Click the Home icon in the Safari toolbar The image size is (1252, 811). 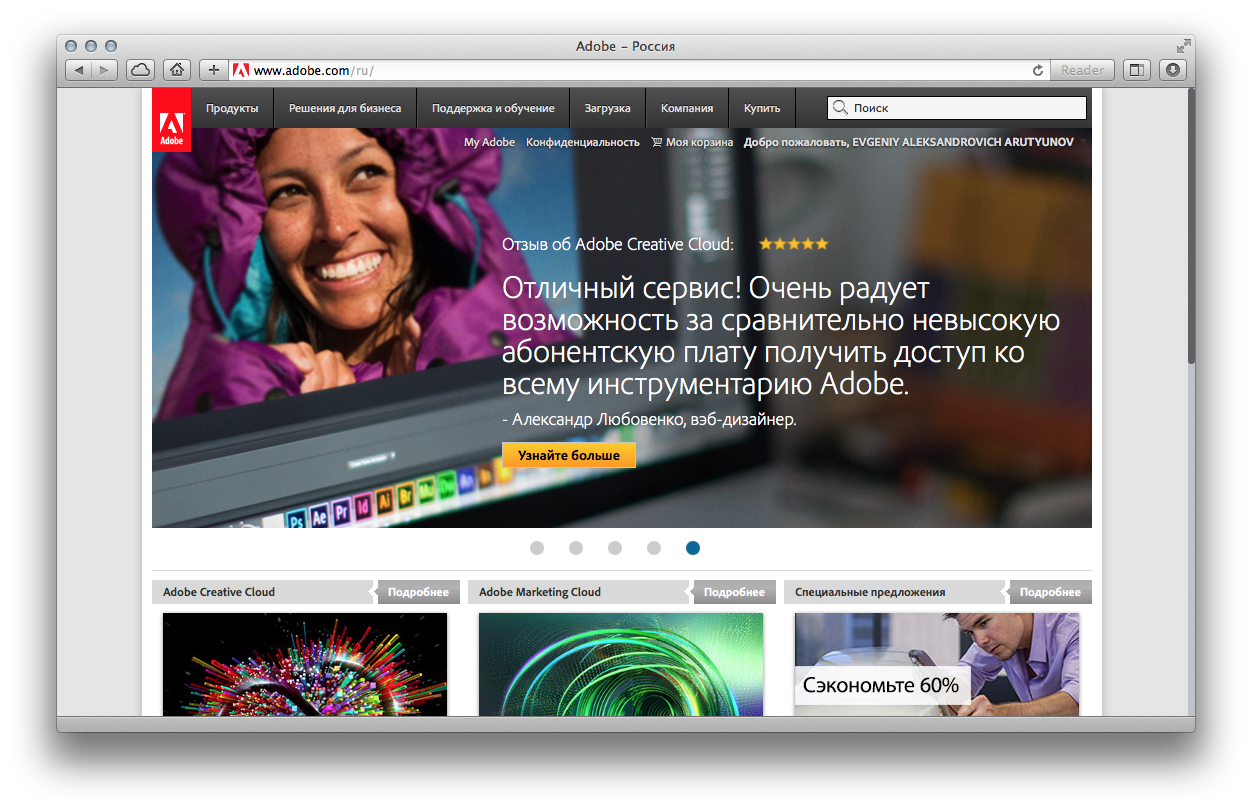point(176,70)
